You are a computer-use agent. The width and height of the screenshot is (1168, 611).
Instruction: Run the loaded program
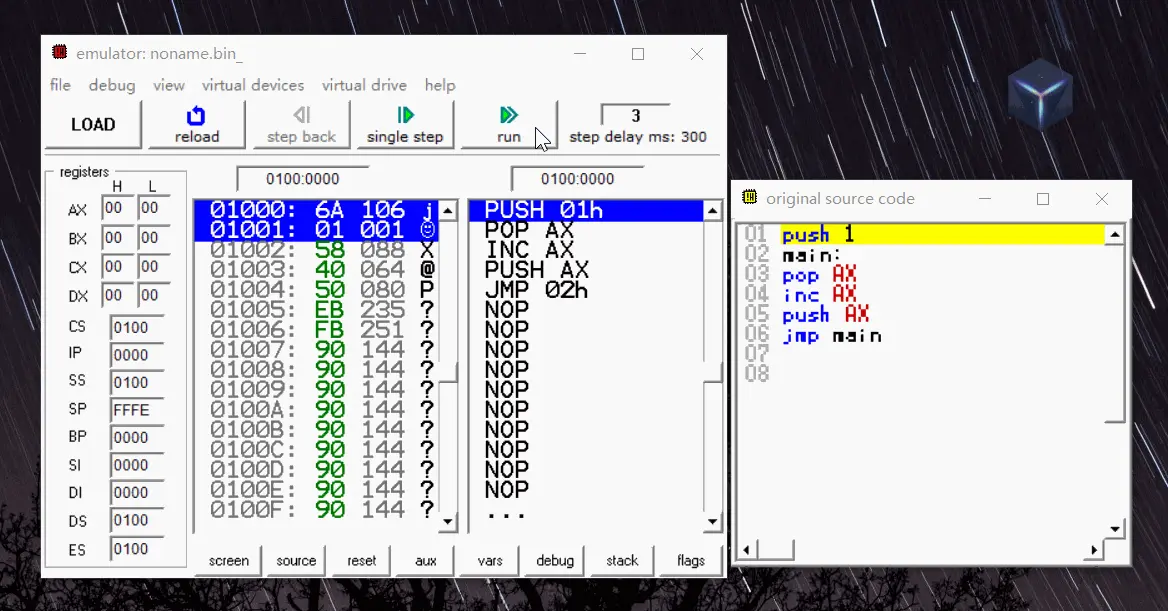click(x=508, y=124)
